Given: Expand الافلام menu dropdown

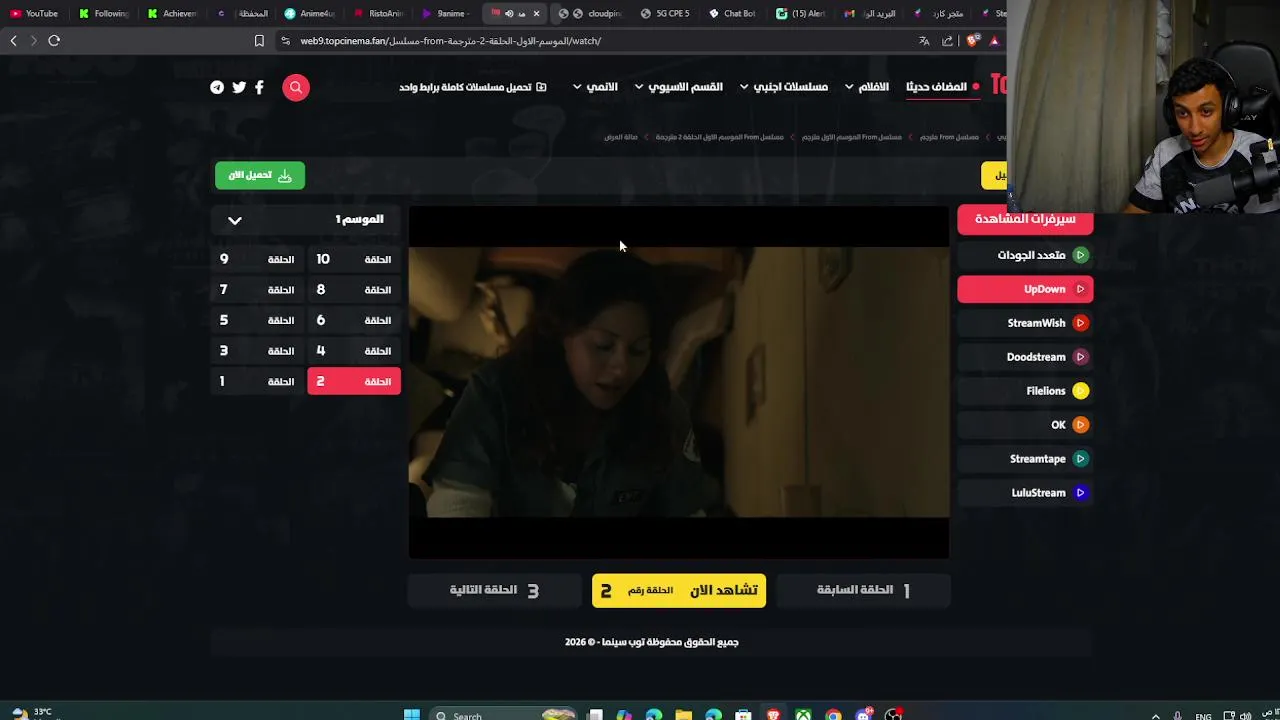Looking at the screenshot, I should click(x=848, y=88).
